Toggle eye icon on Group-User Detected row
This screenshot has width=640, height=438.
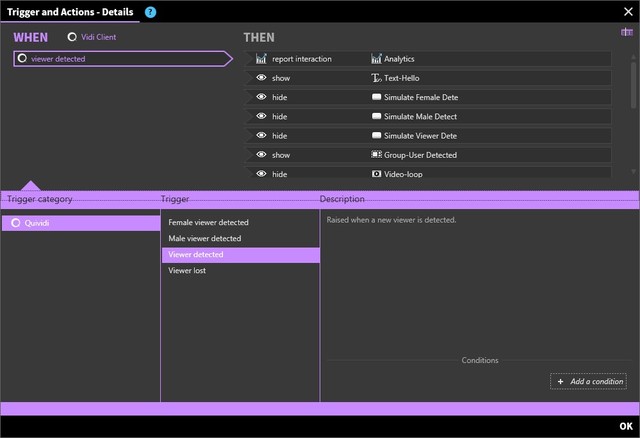(x=261, y=155)
